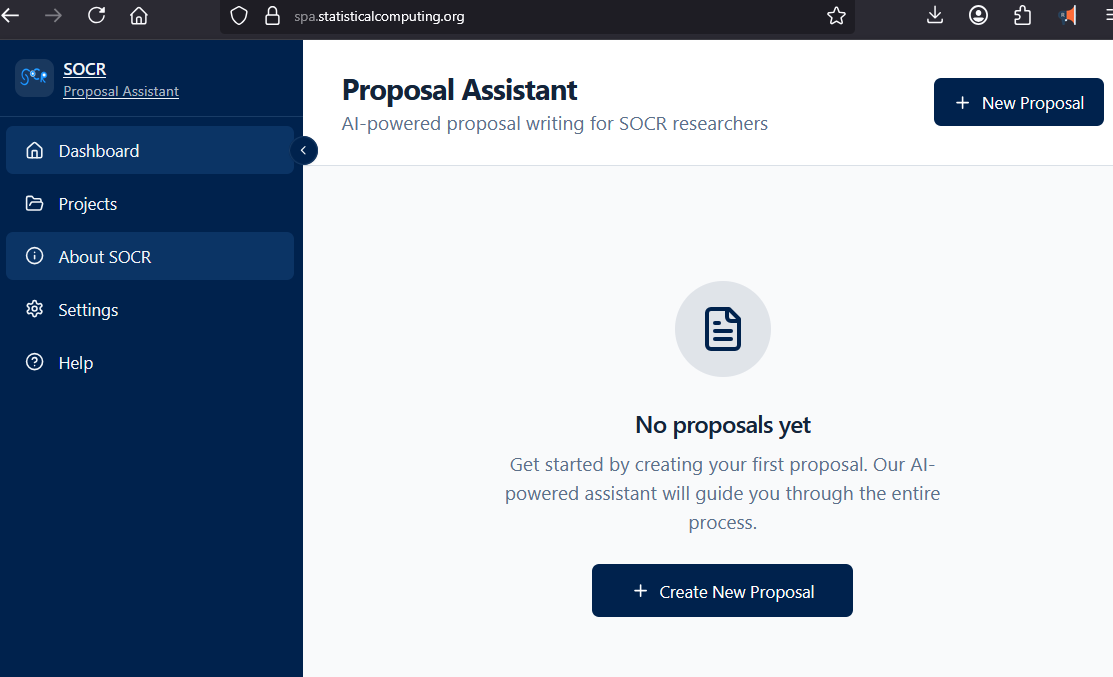This screenshot has width=1113, height=677.
Task: Click the document icon above 'No proposals yet'
Action: (722, 328)
